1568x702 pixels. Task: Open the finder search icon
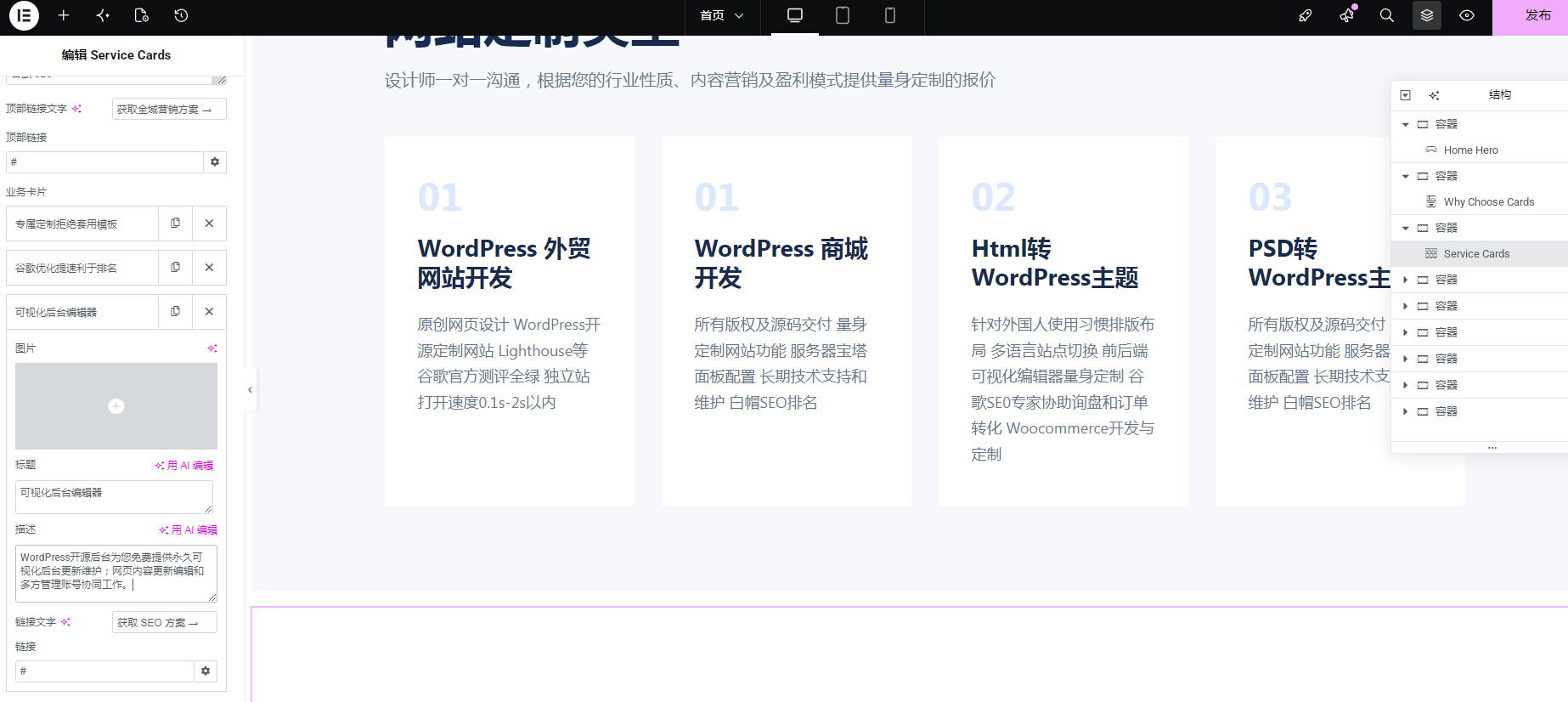pyautogui.click(x=1387, y=15)
